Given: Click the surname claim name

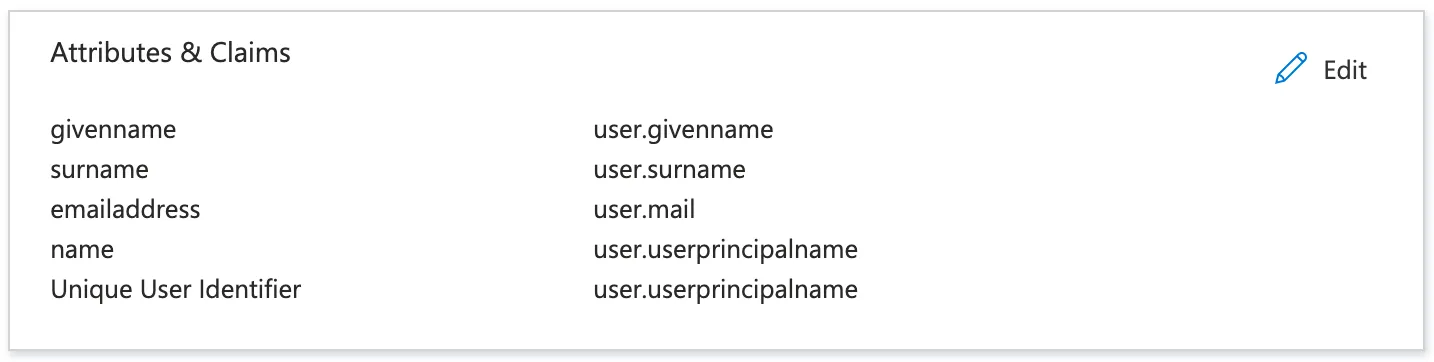Looking at the screenshot, I should click(100, 170).
